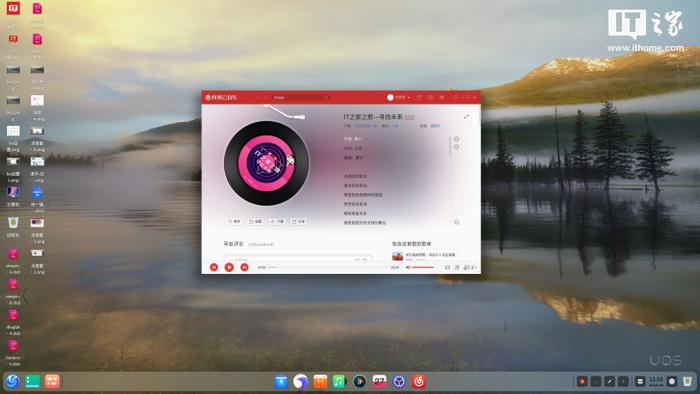
Task: Adjust the red volume slider
Action: click(423, 267)
